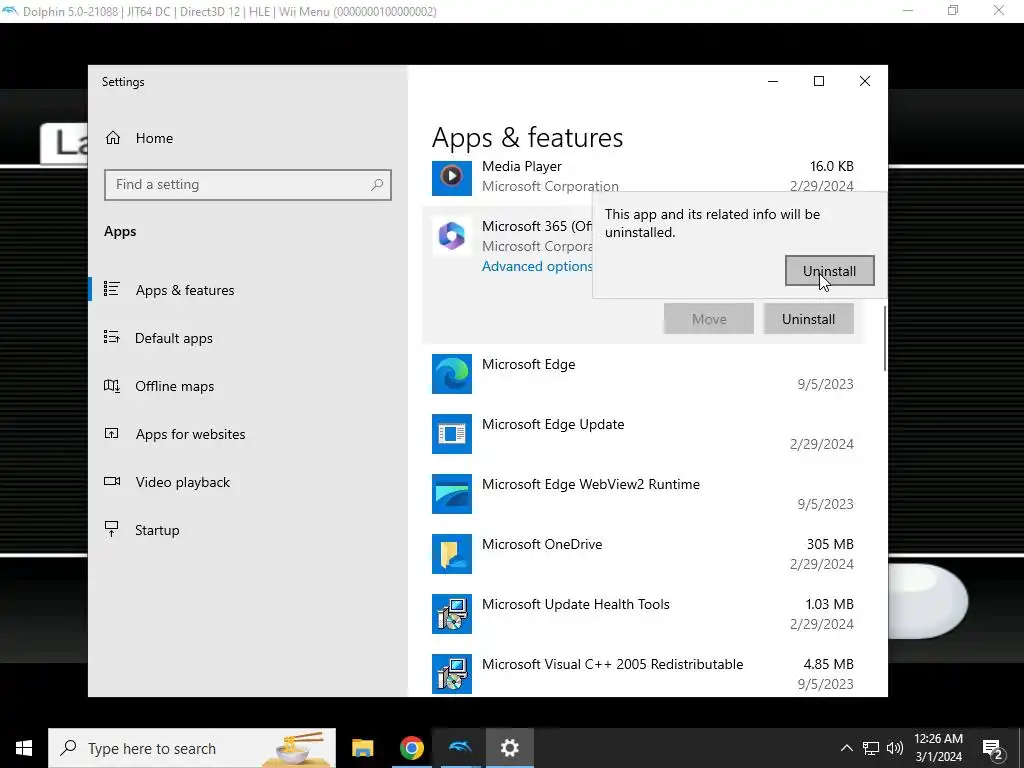This screenshot has width=1024, height=768.
Task: Click the taskbar clock showing 12:26 AM
Action: coord(938,748)
